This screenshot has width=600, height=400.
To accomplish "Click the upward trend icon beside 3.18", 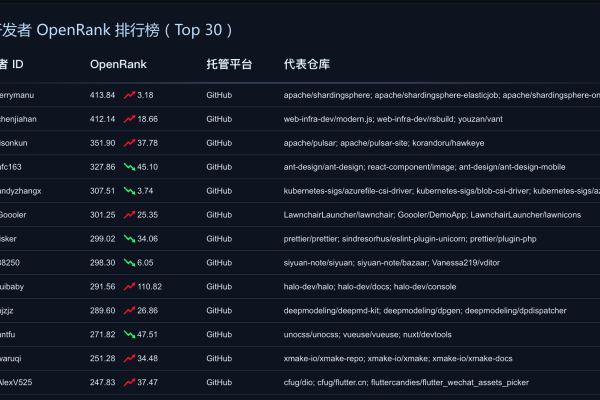I will (x=129, y=95).
